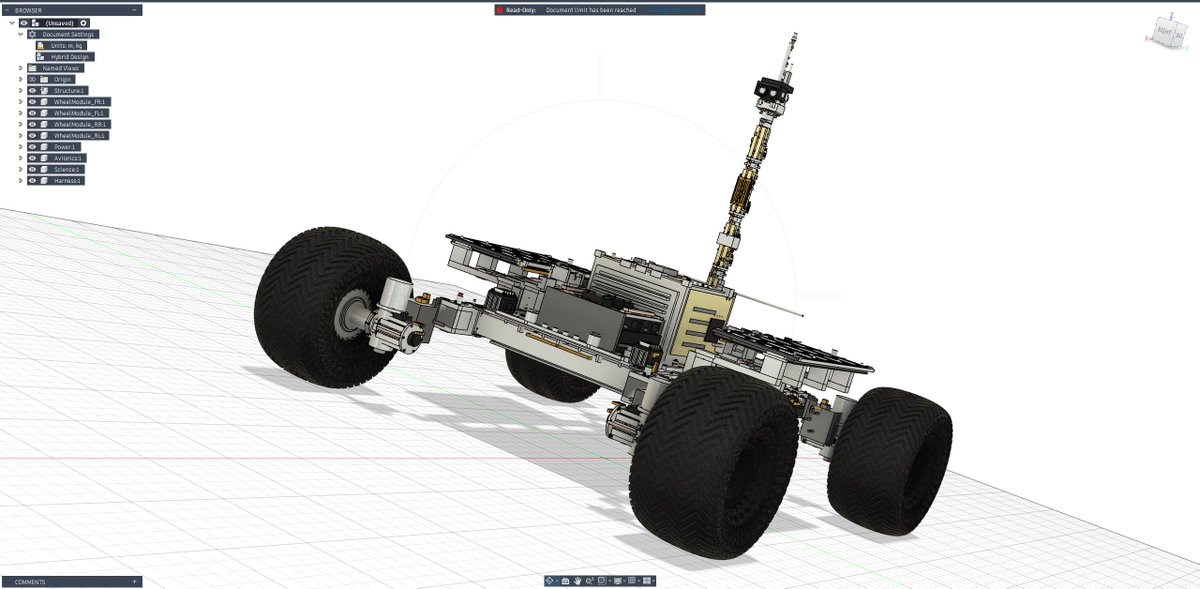Toggle visibility of Harness:1
1200x589 pixels.
(x=32, y=181)
